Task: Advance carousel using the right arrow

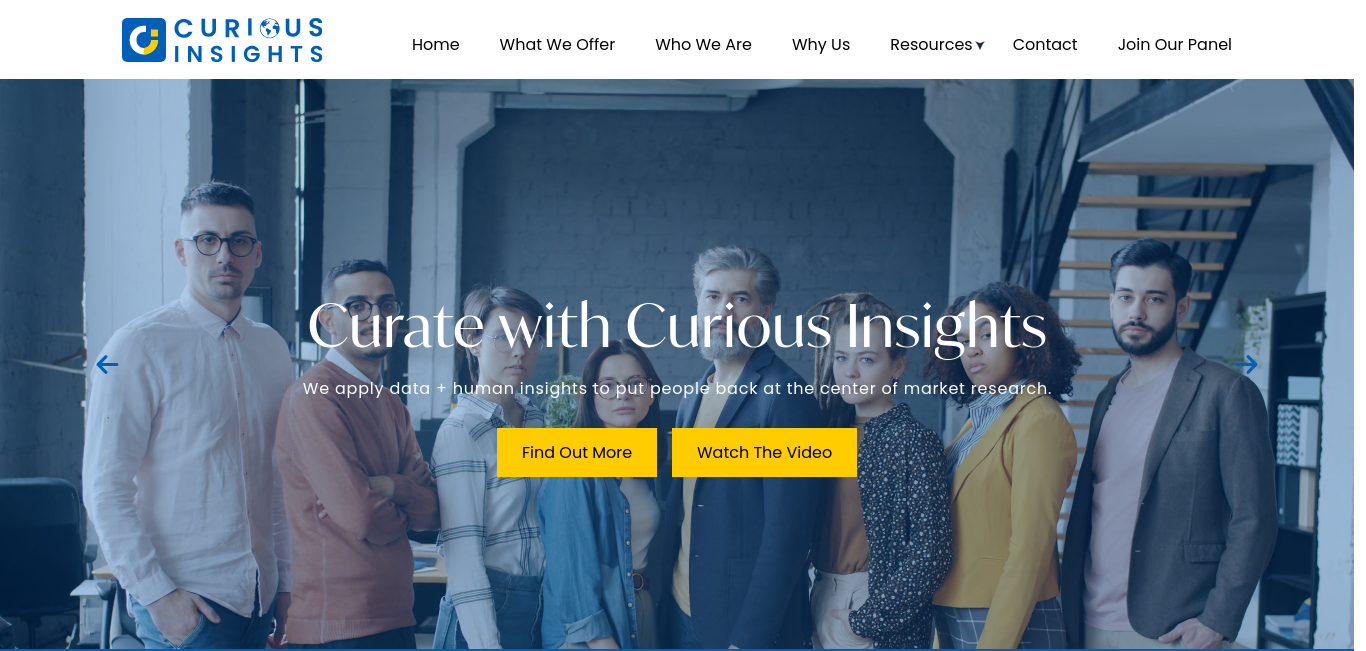Action: pyautogui.click(x=1246, y=365)
